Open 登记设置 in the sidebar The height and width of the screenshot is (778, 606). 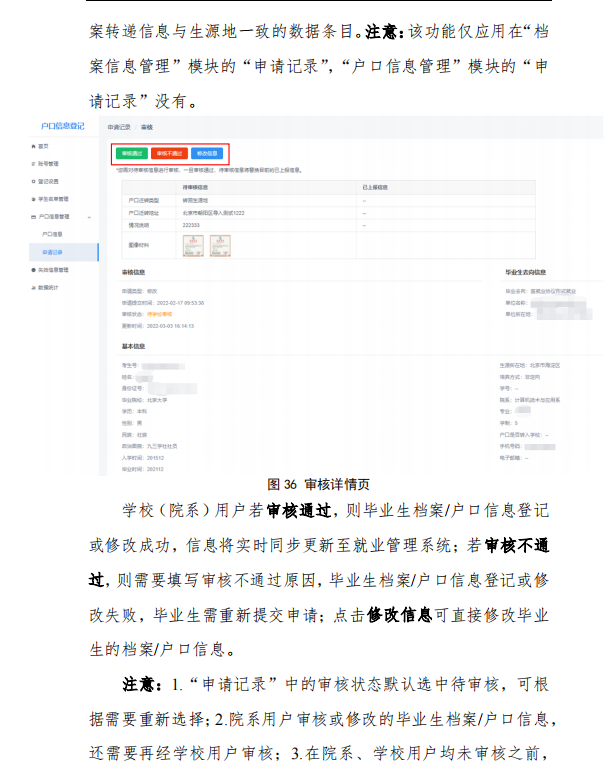[48, 182]
